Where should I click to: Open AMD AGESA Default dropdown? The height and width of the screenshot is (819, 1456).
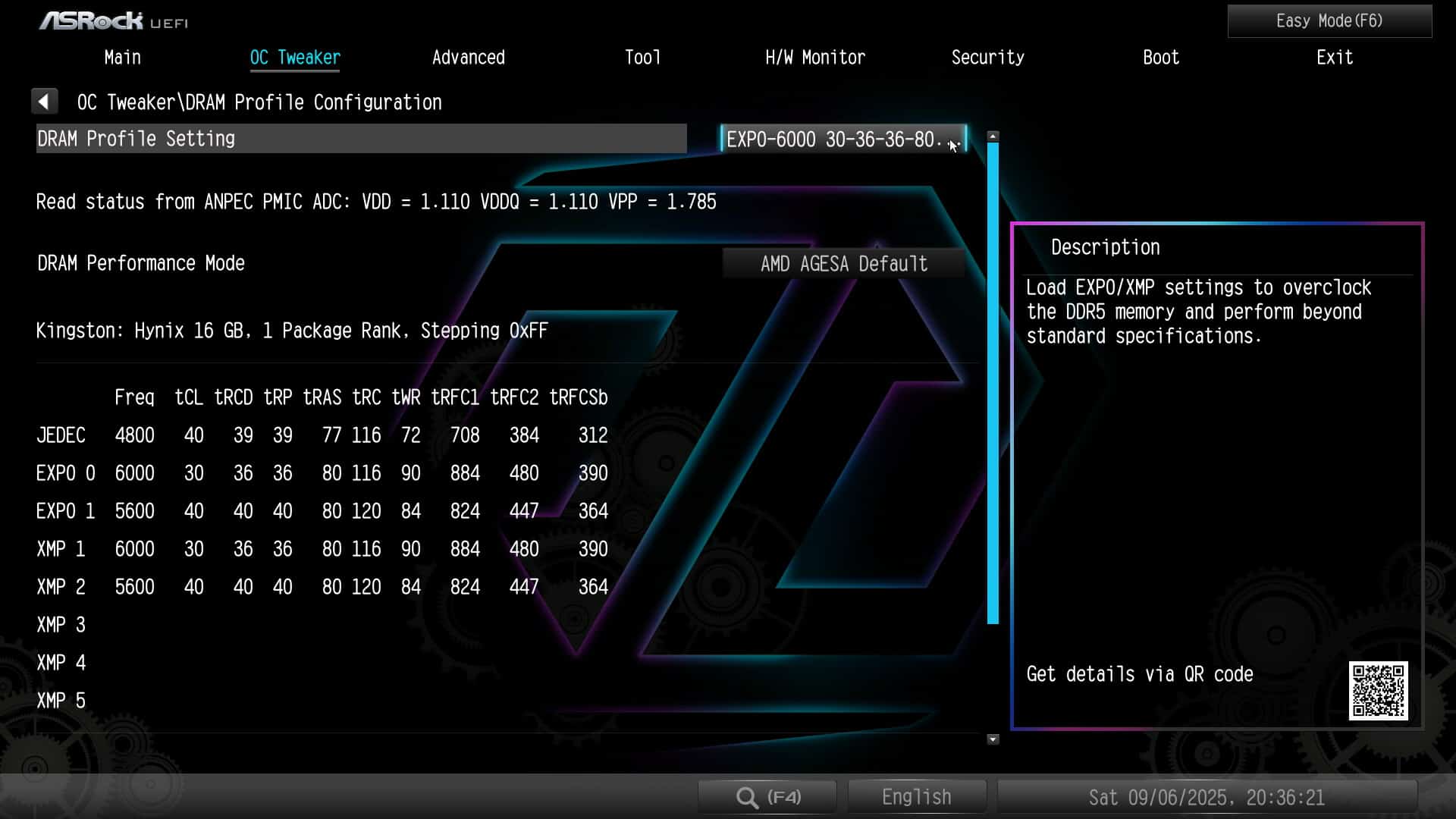[x=843, y=264]
